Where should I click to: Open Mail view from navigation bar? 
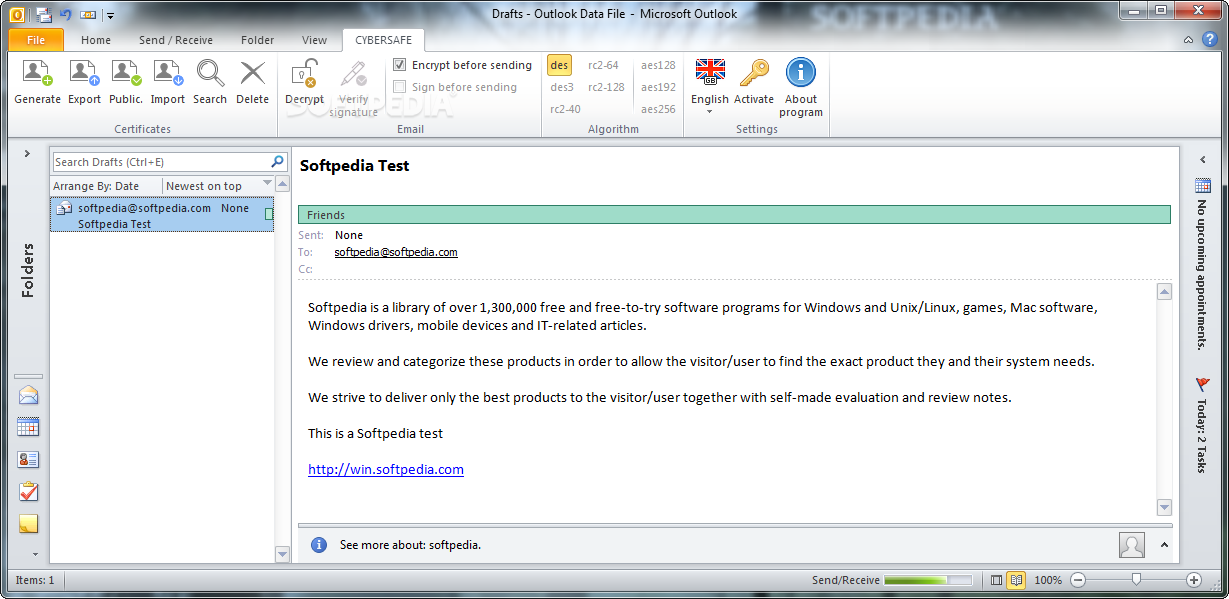pyautogui.click(x=28, y=395)
